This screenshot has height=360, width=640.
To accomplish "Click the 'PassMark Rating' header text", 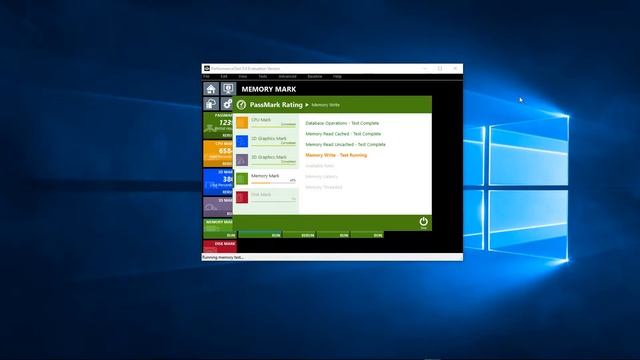I will (276, 105).
